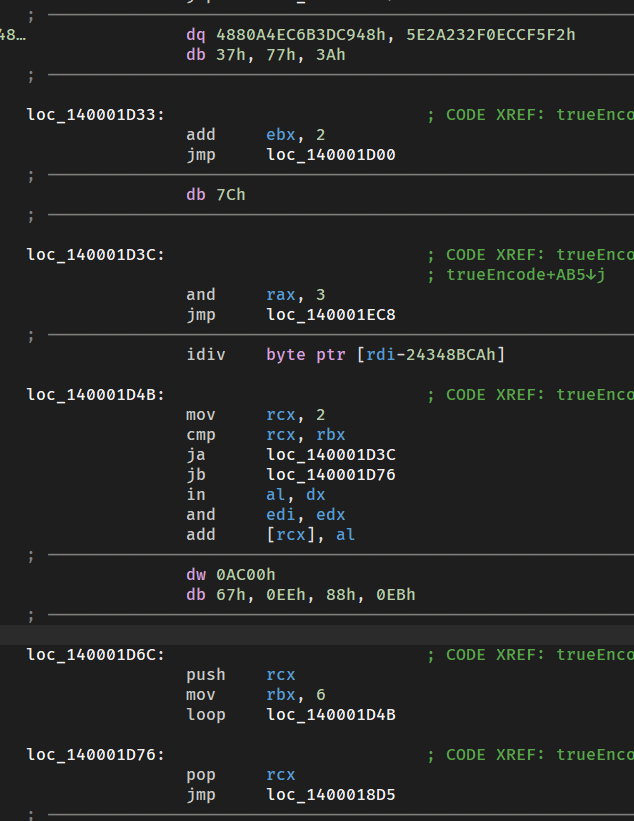This screenshot has width=634, height=821.
Task: Click the 'and rax, 3' instruction
Action: 256,295
